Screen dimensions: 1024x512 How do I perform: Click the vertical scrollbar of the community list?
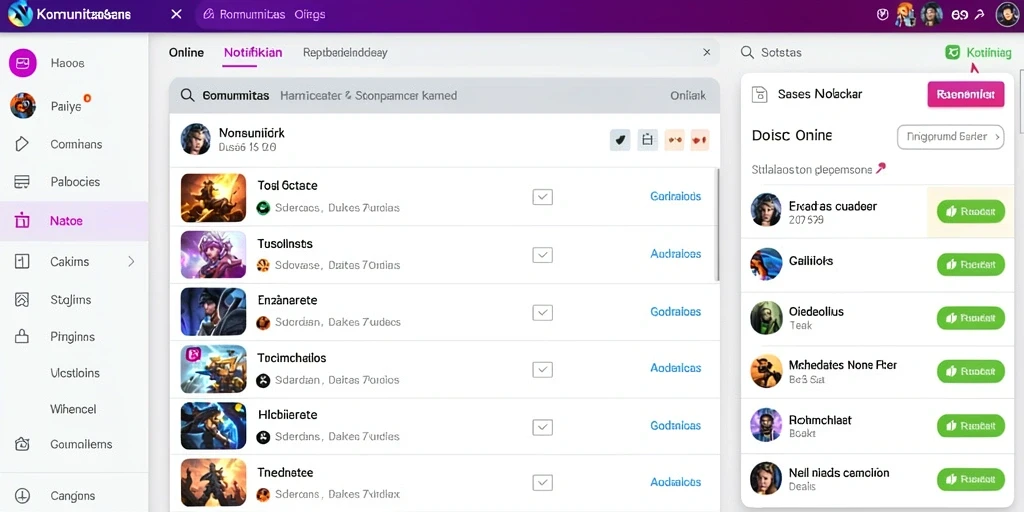[718, 225]
